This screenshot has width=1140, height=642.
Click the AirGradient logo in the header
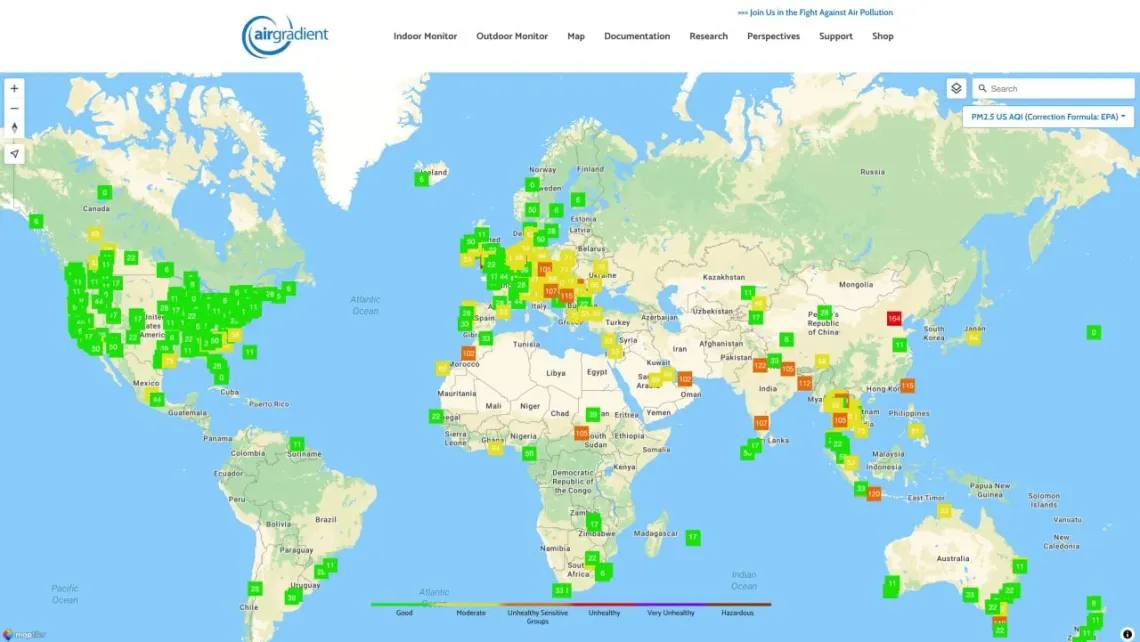(284, 34)
